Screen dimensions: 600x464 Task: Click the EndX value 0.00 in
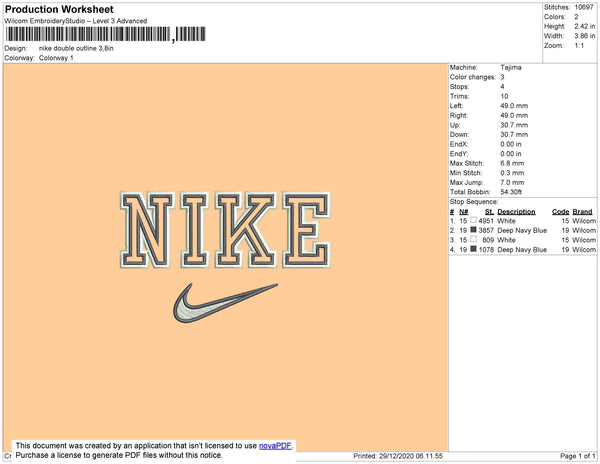(511, 144)
